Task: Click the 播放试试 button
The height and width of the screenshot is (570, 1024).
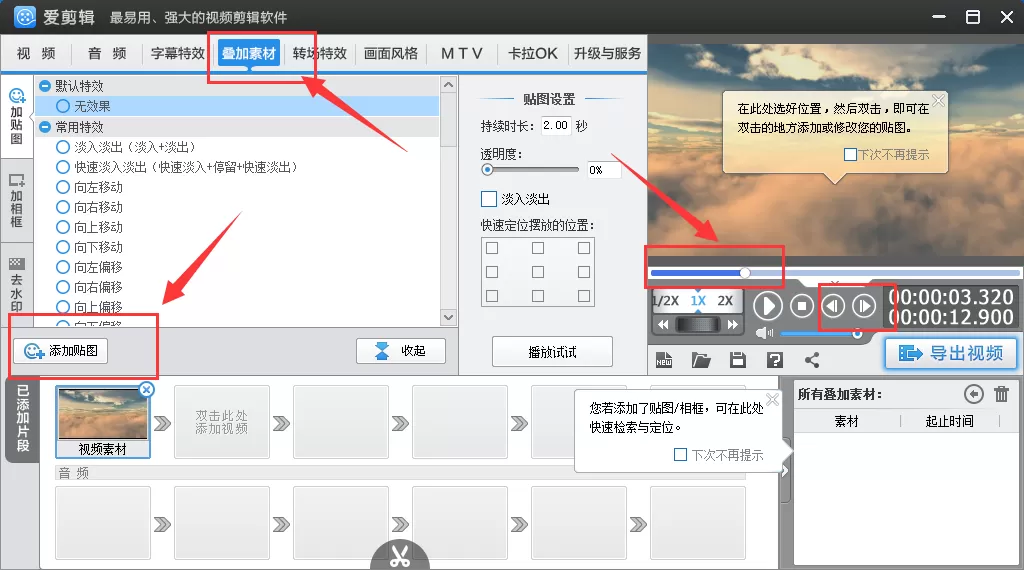Action: point(552,353)
